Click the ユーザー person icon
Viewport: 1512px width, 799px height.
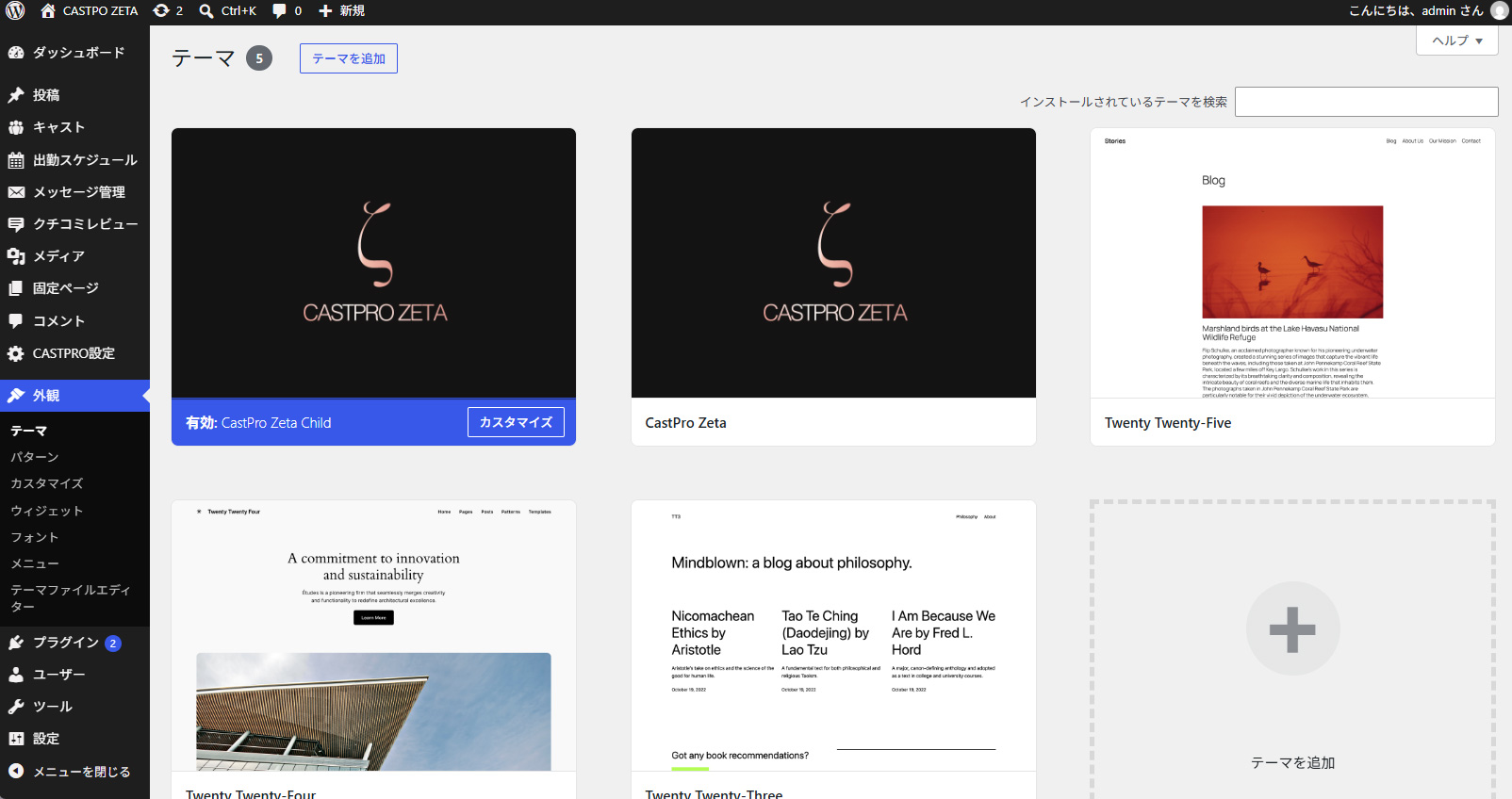16,675
